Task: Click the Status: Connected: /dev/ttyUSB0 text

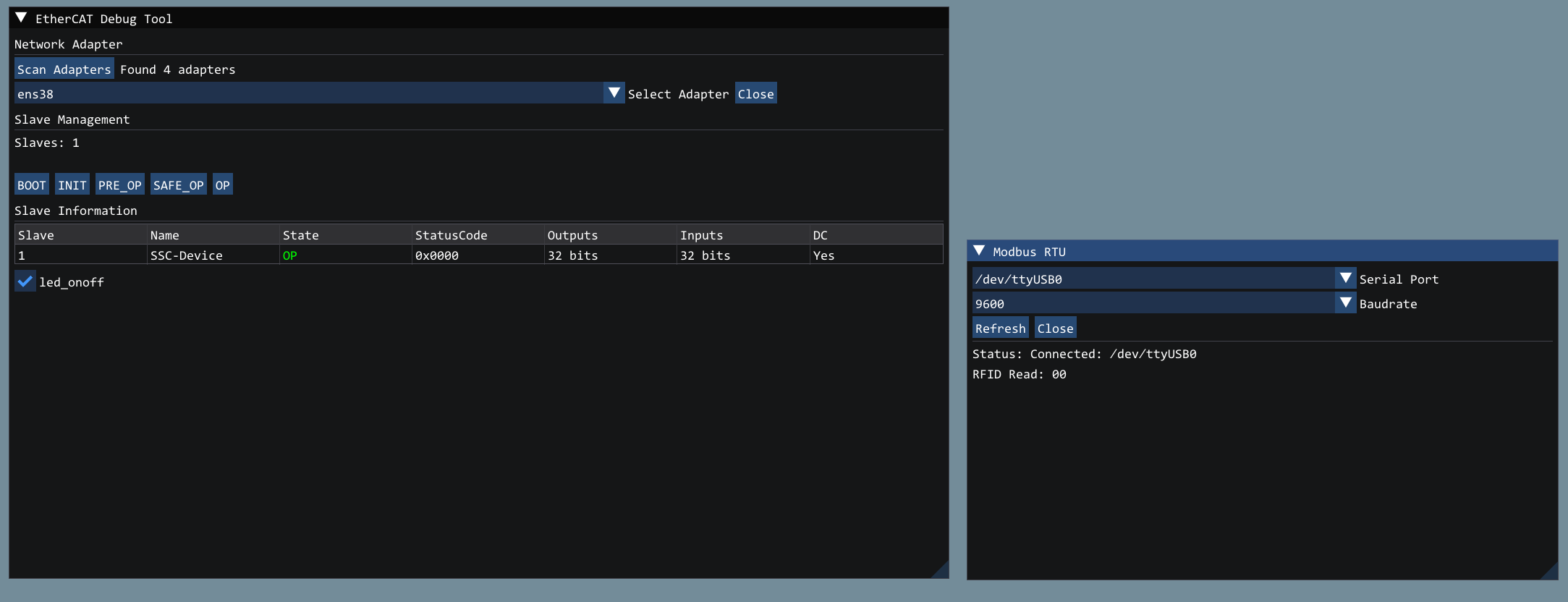Action: click(1085, 354)
